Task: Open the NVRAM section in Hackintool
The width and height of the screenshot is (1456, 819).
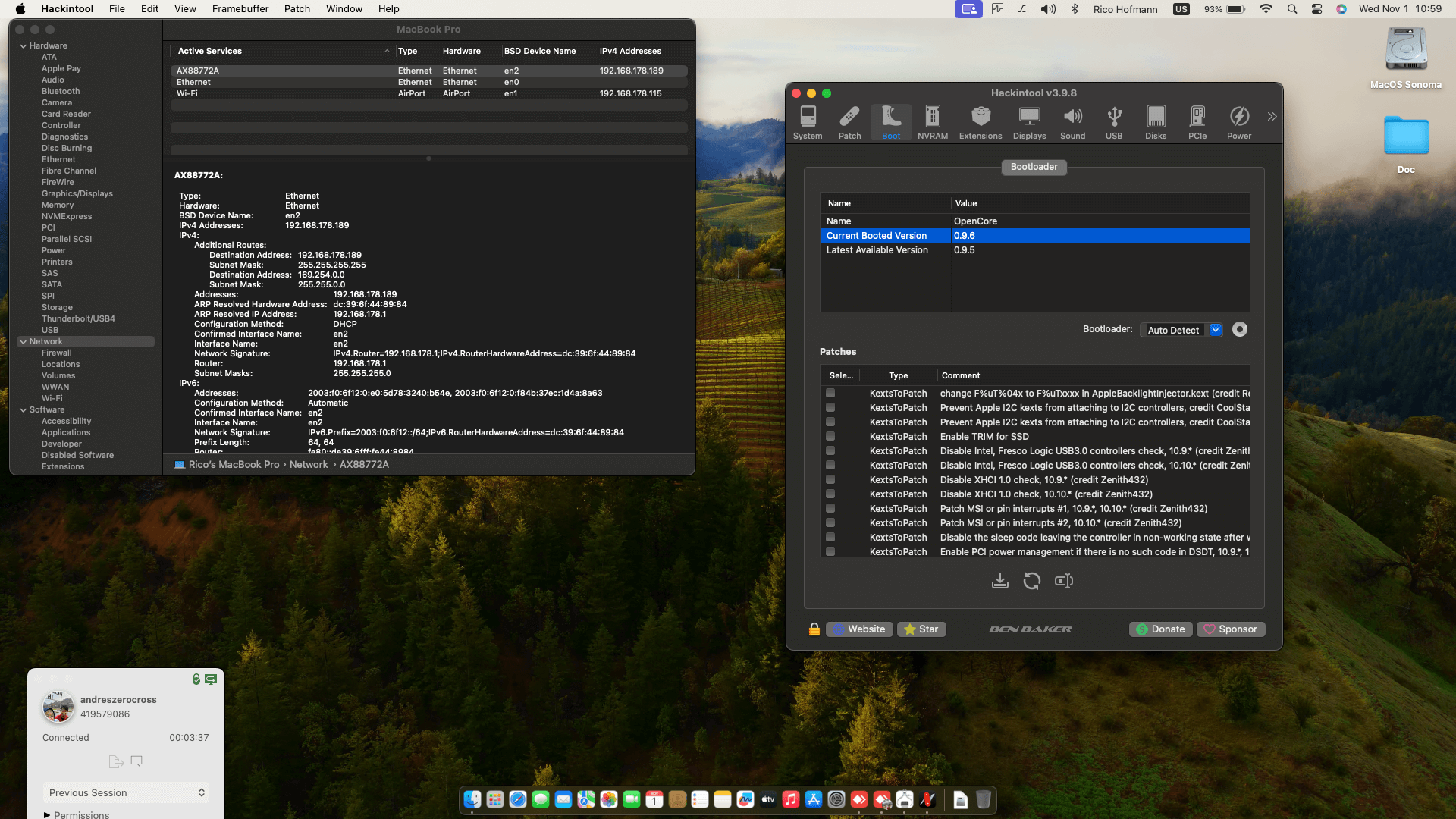Action: coord(933,122)
